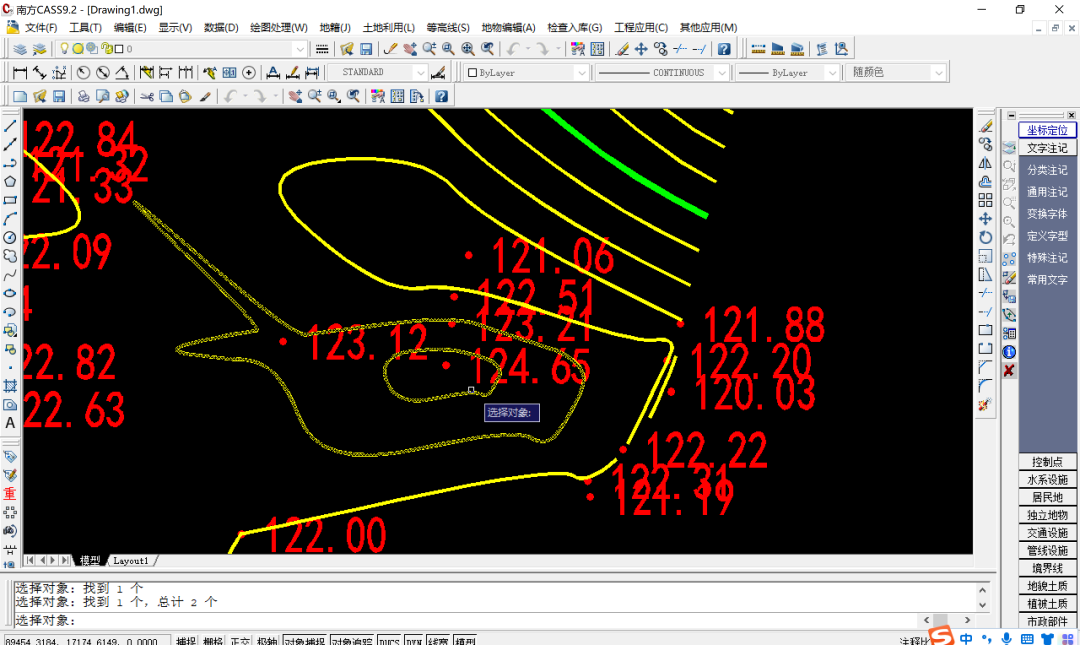
Task: Click the Cut scissors icon
Action: 147,96
